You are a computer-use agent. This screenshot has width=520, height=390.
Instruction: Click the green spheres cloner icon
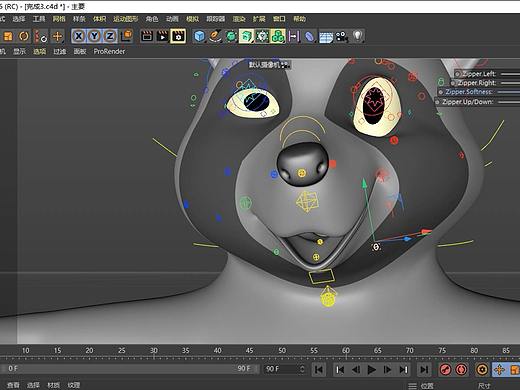(x=278, y=36)
